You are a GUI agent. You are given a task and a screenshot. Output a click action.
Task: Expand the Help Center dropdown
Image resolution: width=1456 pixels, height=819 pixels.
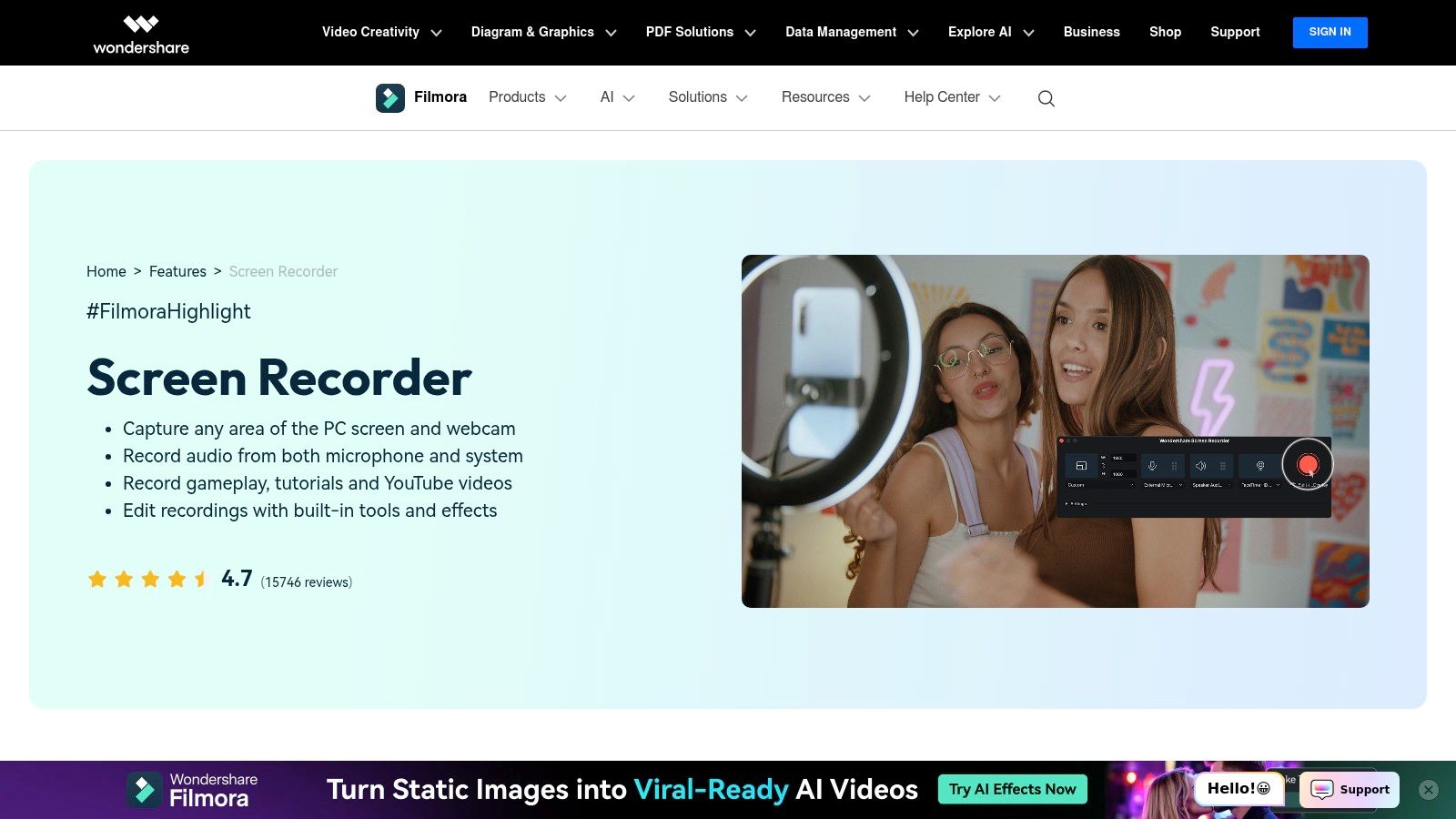(952, 97)
